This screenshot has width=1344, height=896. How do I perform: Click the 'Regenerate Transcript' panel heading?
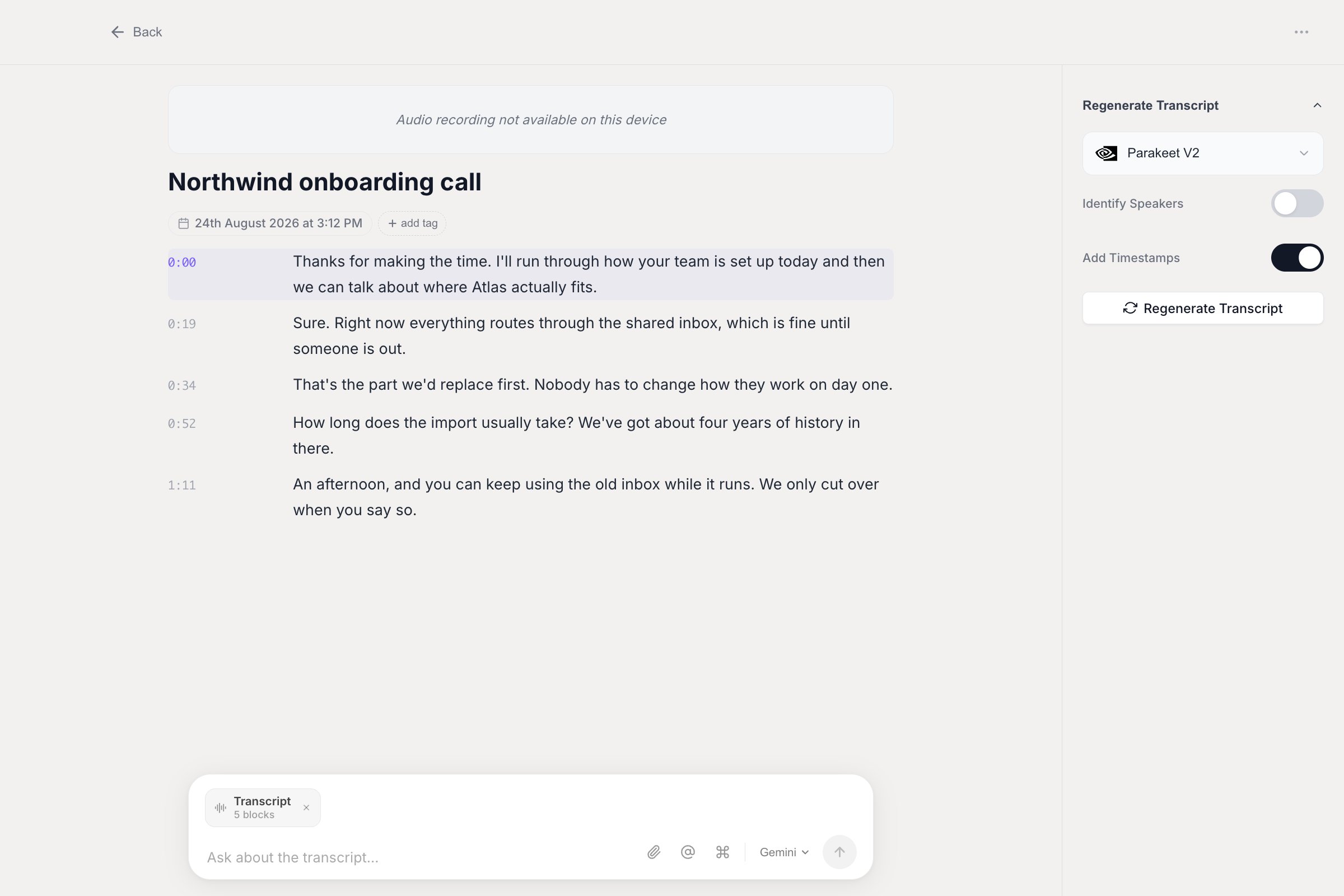coord(1150,105)
